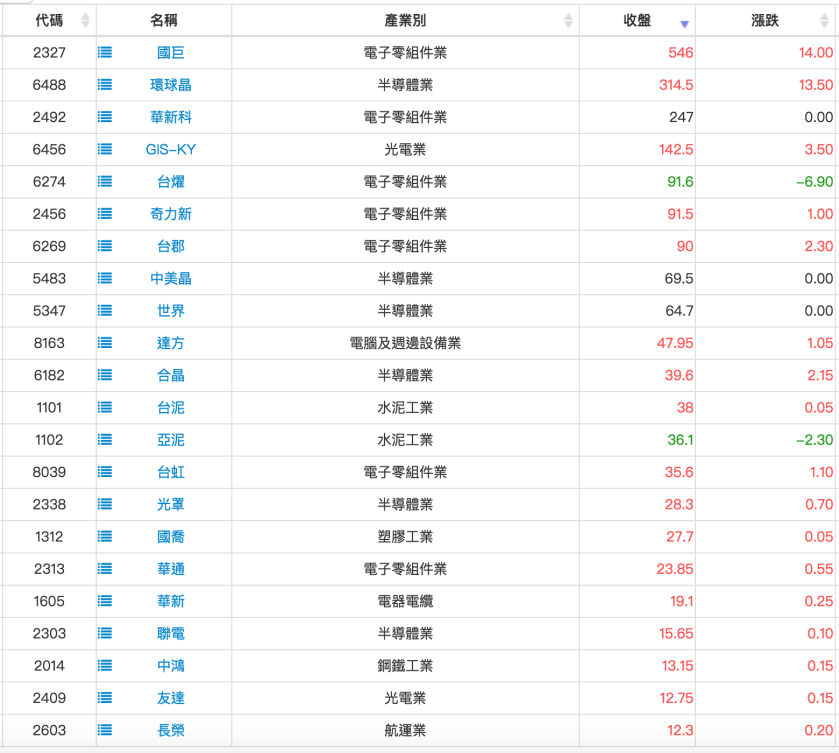Screen dimensions: 839x753
Task: Sort by 產業別 using sort arrows
Action: 568,21
